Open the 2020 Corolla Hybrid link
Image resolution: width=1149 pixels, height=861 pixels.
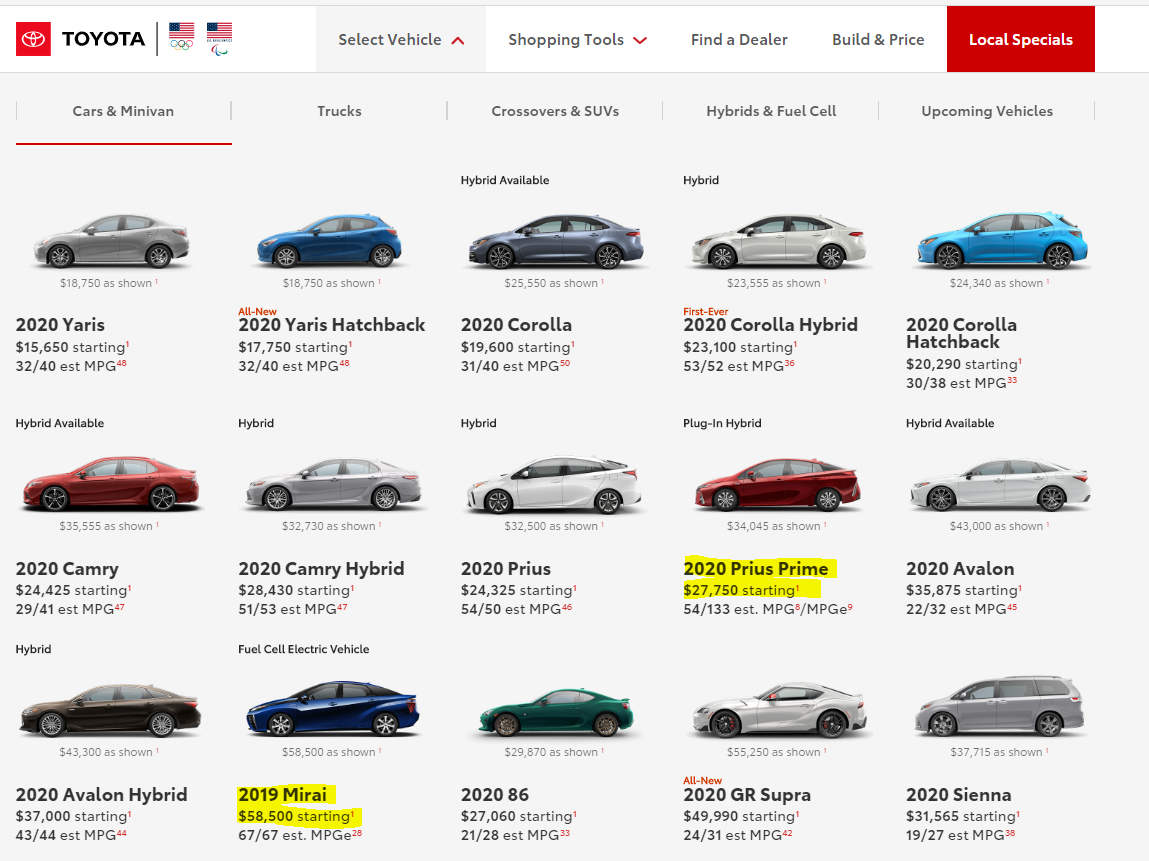tap(770, 325)
